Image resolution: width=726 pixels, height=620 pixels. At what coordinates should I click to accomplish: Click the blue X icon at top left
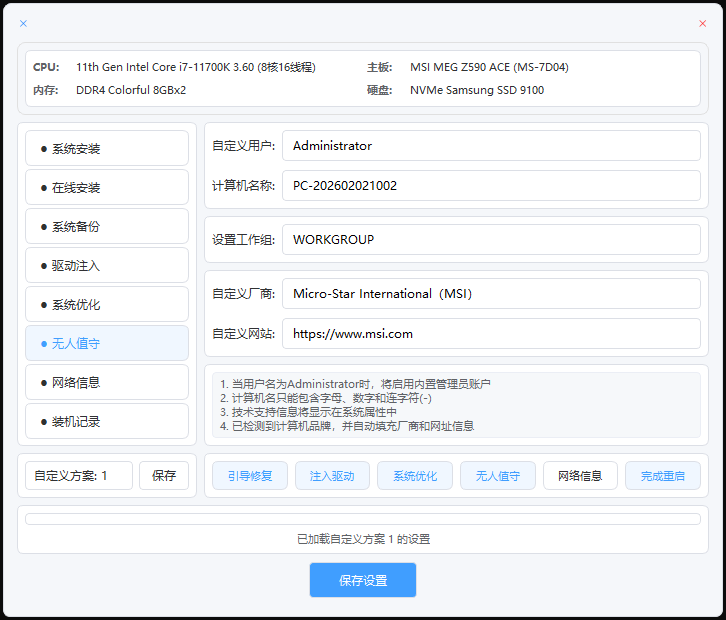click(x=23, y=24)
